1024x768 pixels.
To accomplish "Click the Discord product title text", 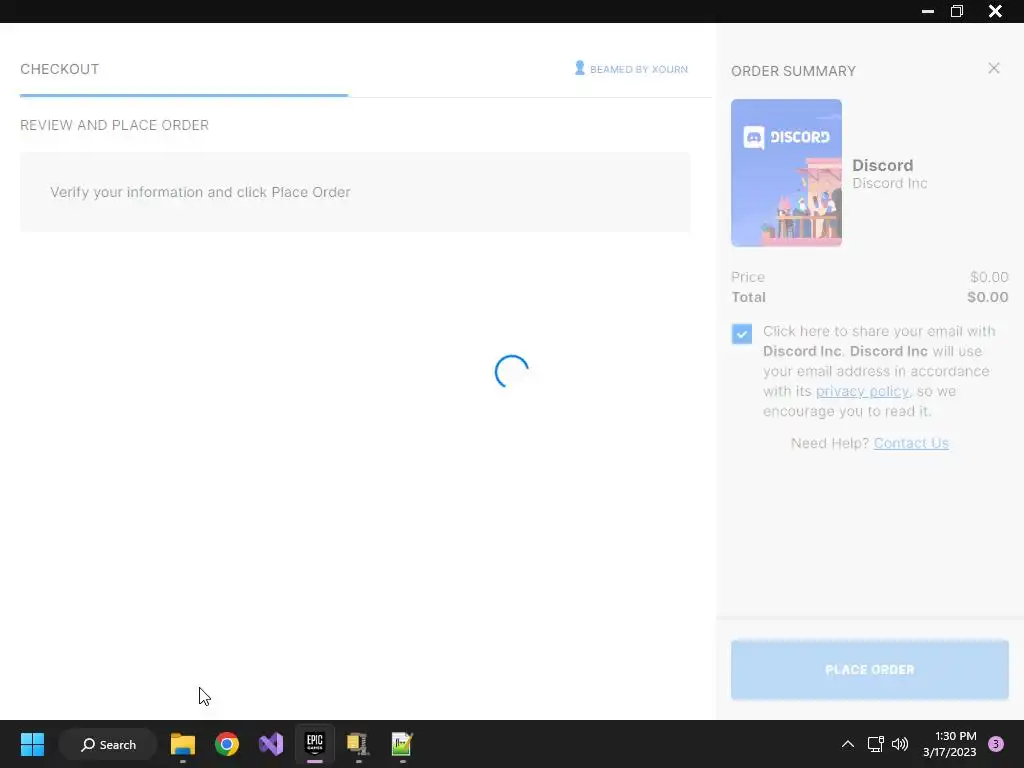I will click(x=882, y=165).
